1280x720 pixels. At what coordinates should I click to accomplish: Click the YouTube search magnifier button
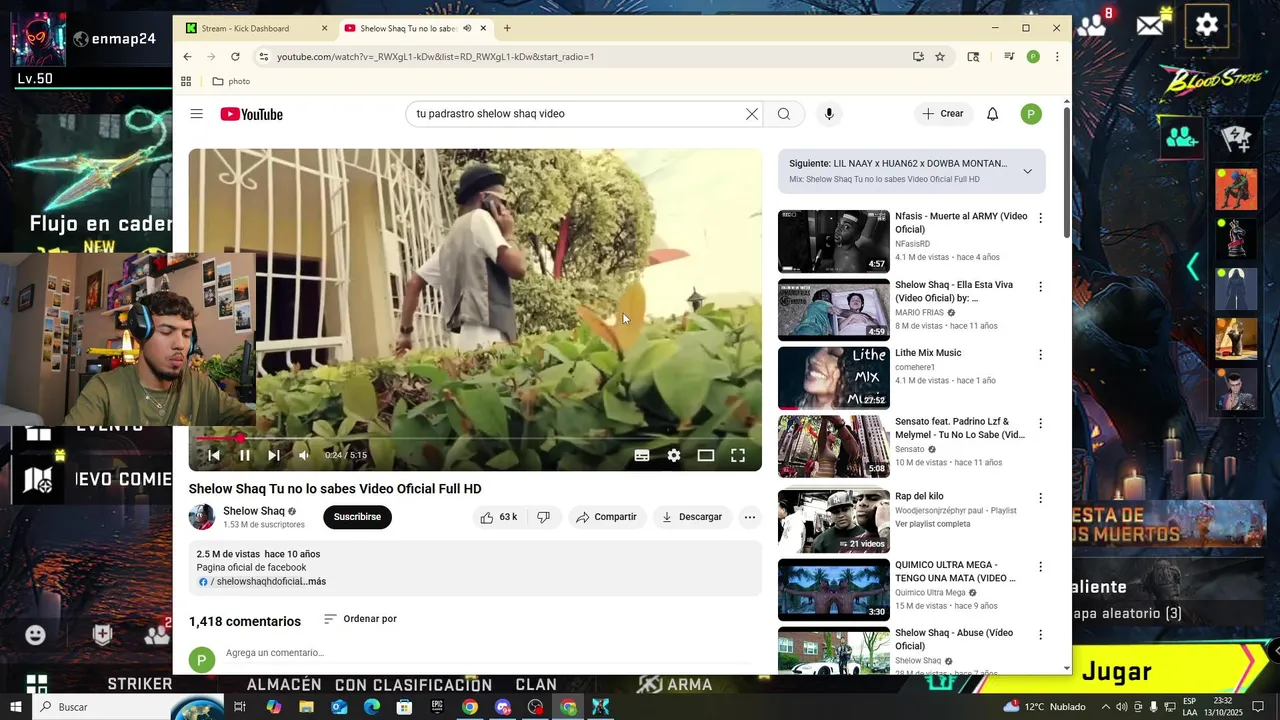pos(784,114)
